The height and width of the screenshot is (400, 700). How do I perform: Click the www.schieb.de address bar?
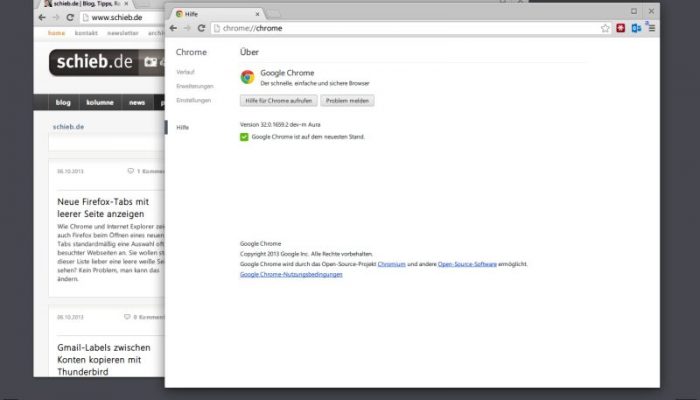click(x=123, y=17)
